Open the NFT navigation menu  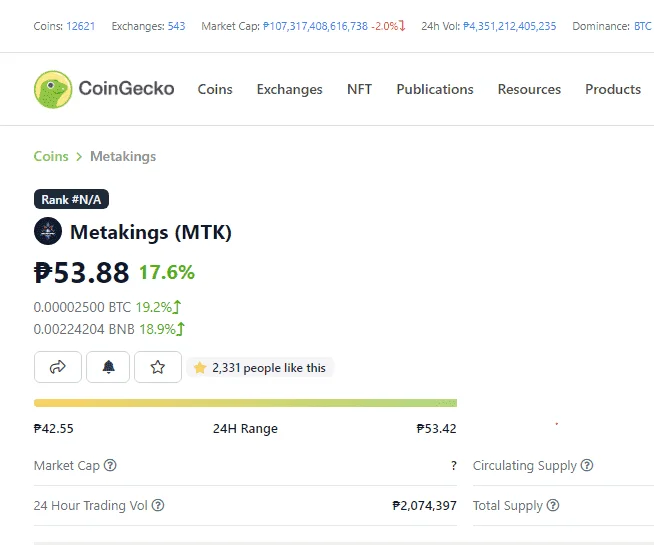click(x=359, y=89)
